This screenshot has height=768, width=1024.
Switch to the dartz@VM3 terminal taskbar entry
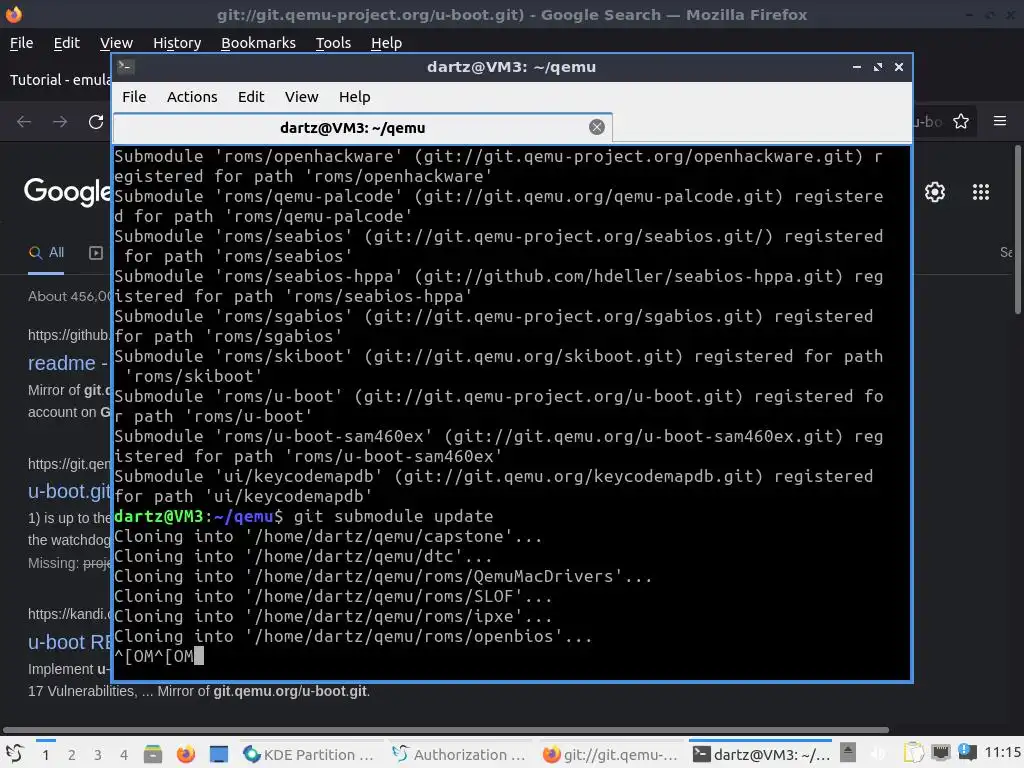point(761,754)
